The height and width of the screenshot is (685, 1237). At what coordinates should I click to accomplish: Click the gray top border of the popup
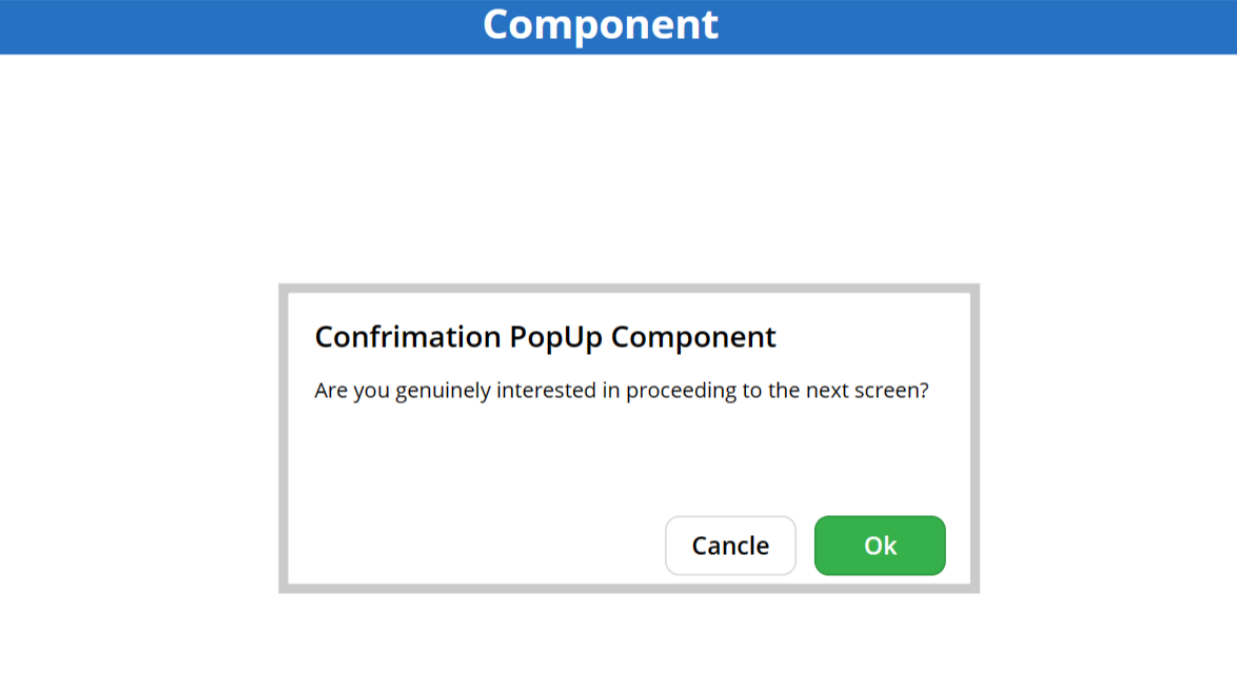pyautogui.click(x=628, y=288)
